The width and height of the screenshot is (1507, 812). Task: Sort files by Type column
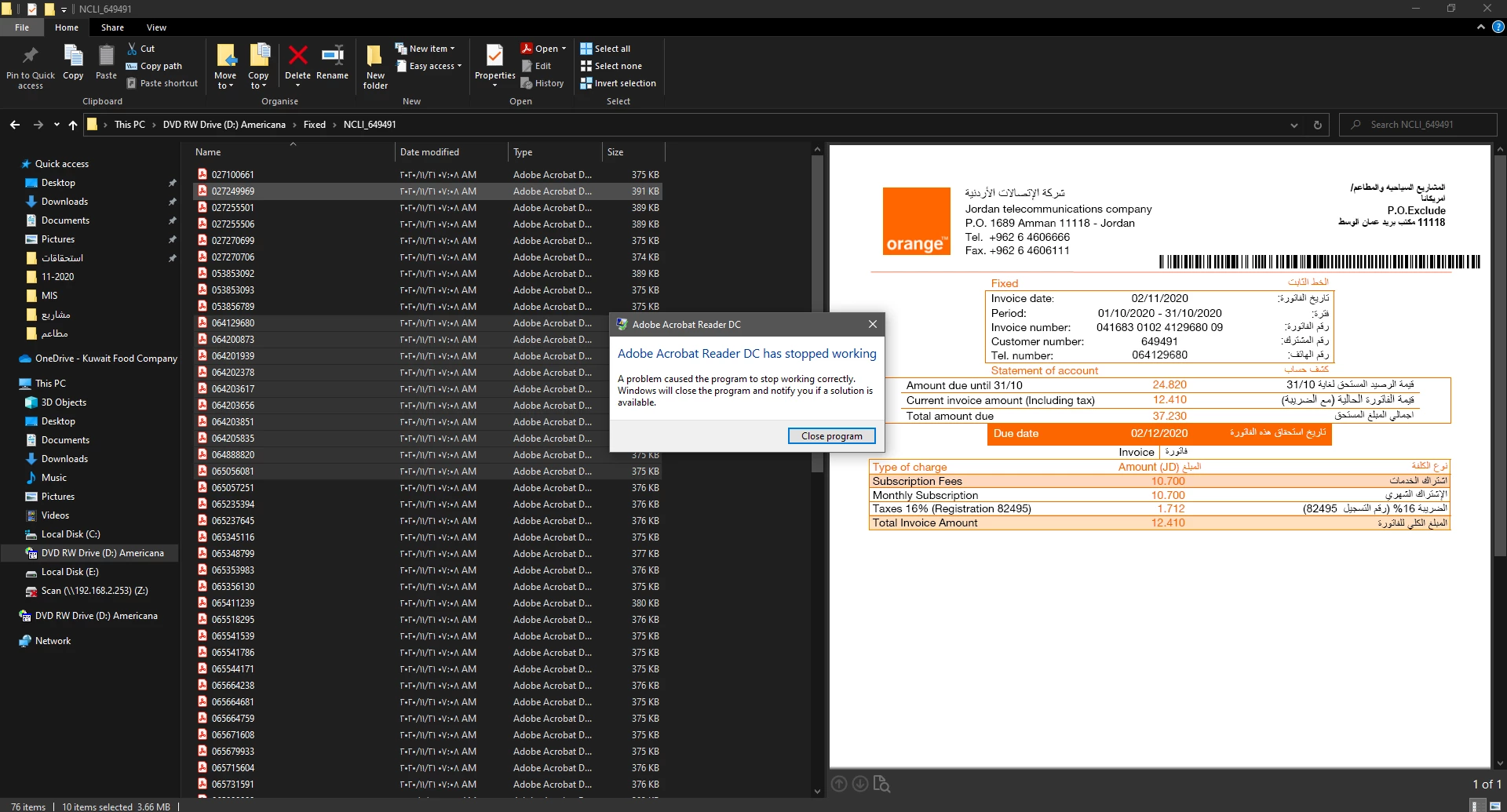tap(555, 152)
